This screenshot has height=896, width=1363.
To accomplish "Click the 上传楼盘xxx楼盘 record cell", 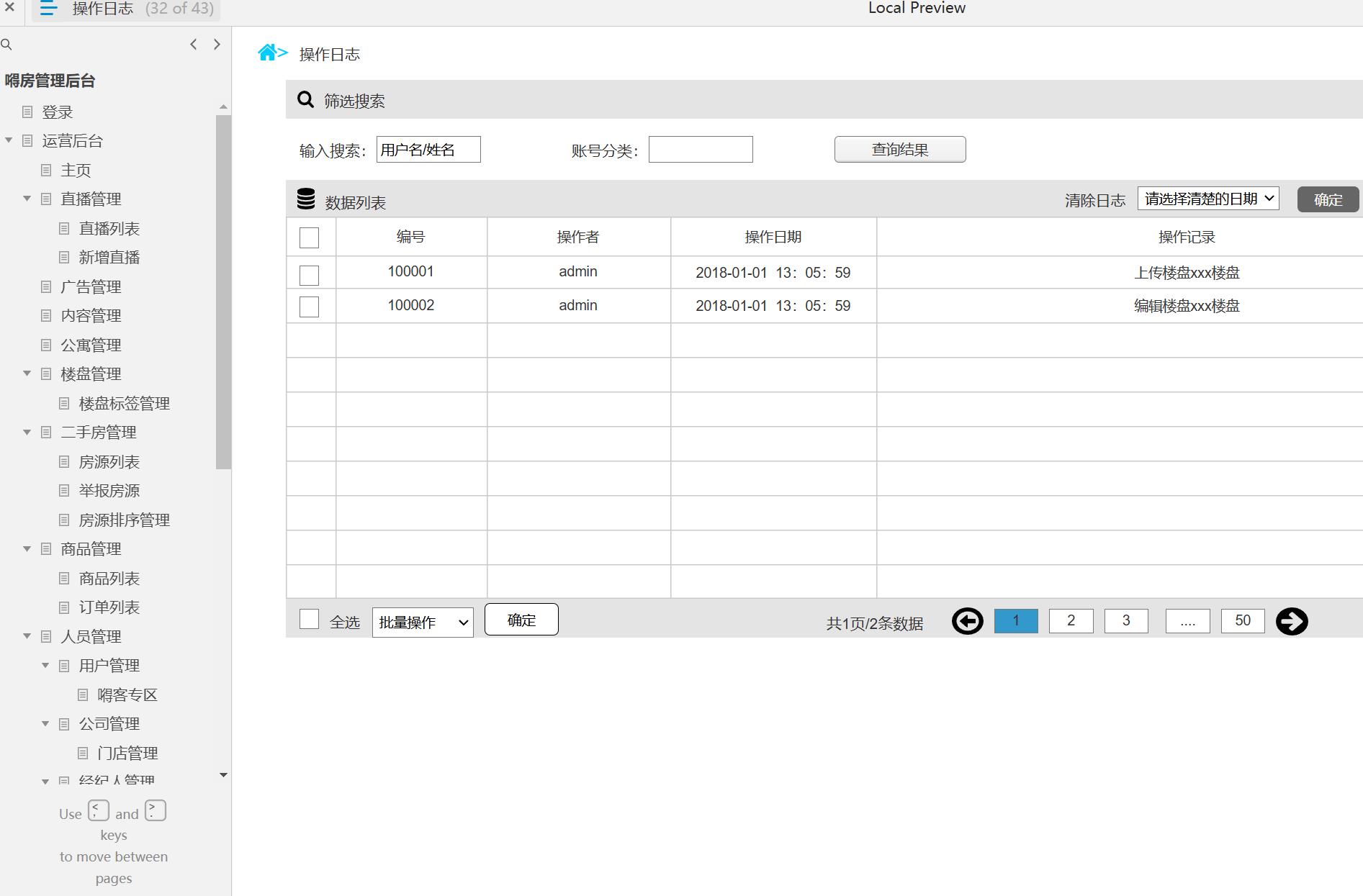I will pyautogui.click(x=1187, y=273).
